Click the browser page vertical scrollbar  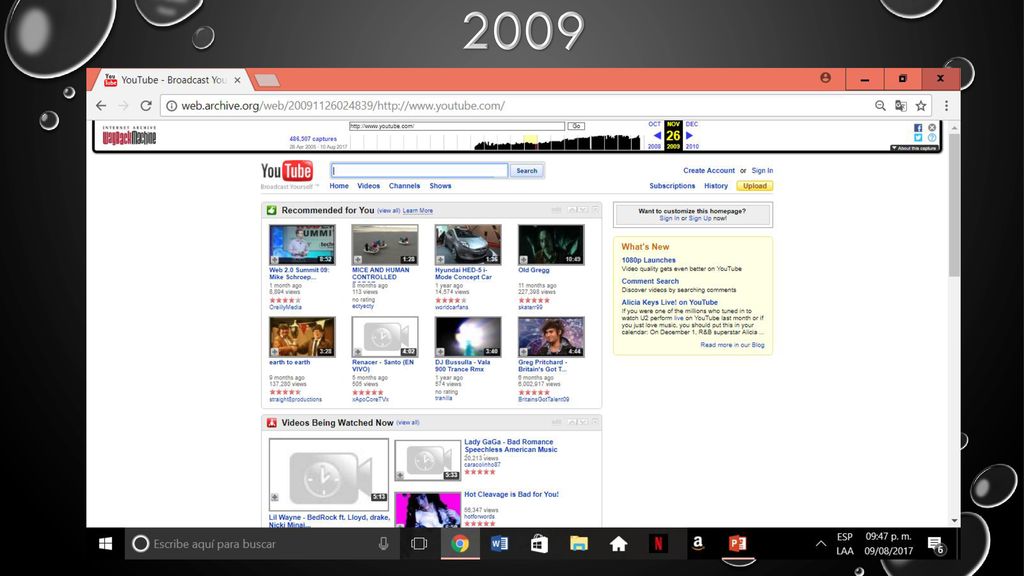point(955,206)
